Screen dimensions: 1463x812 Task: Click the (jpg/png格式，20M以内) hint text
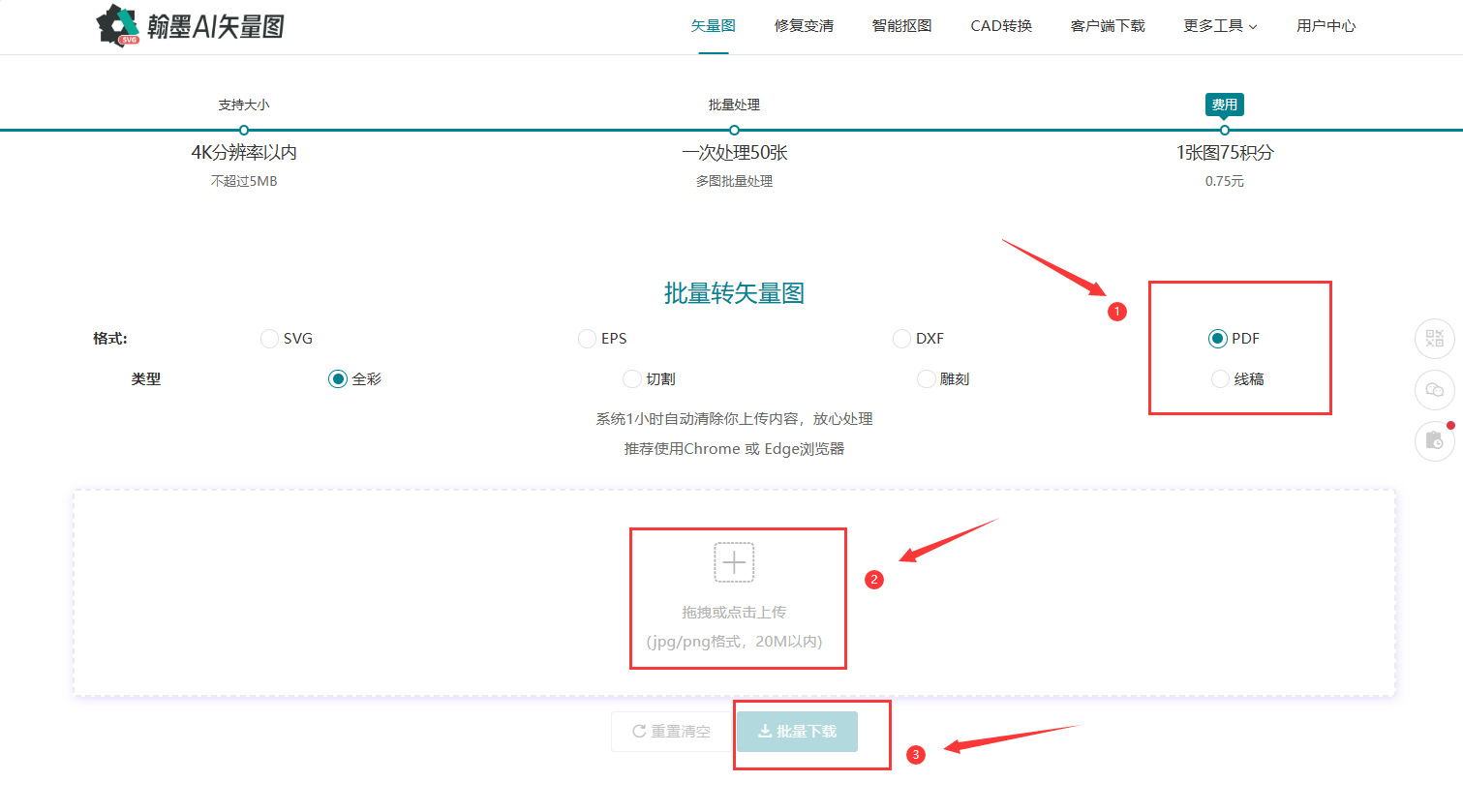[x=734, y=642]
